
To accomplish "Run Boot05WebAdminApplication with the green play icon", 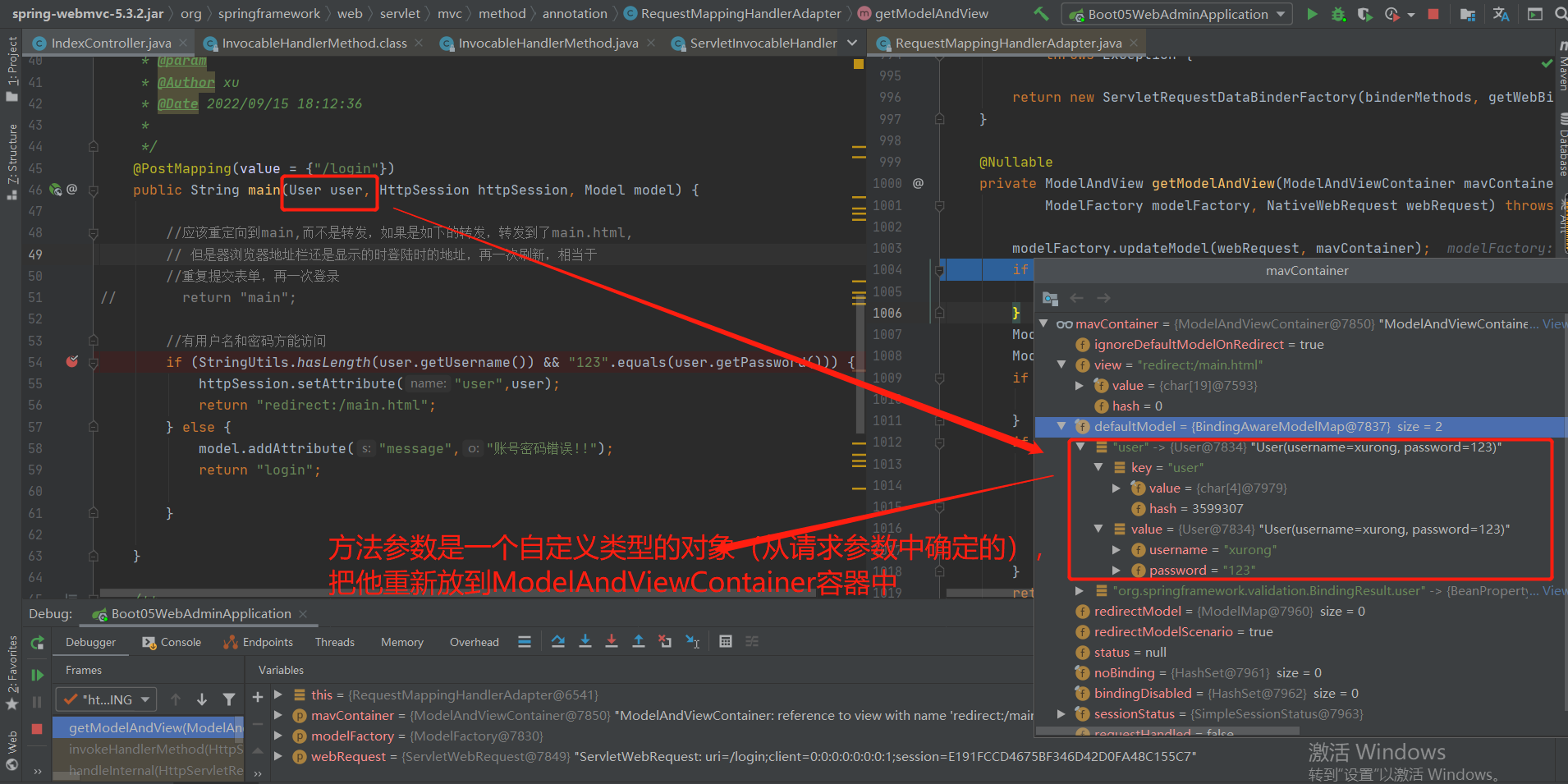I will [x=1312, y=14].
